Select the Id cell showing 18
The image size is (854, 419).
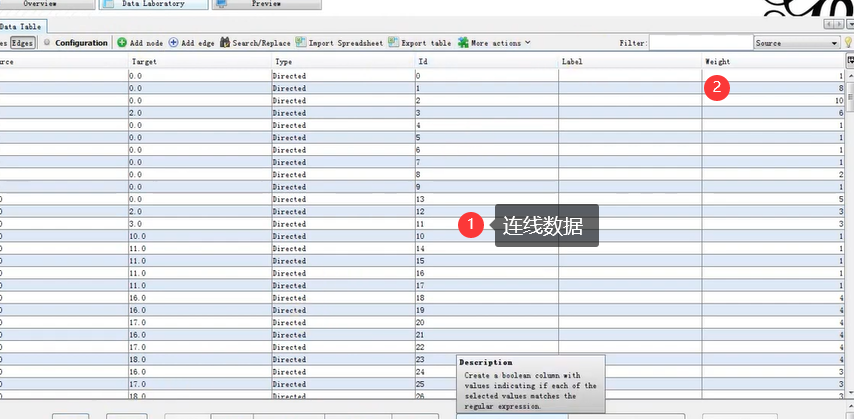click(x=486, y=298)
